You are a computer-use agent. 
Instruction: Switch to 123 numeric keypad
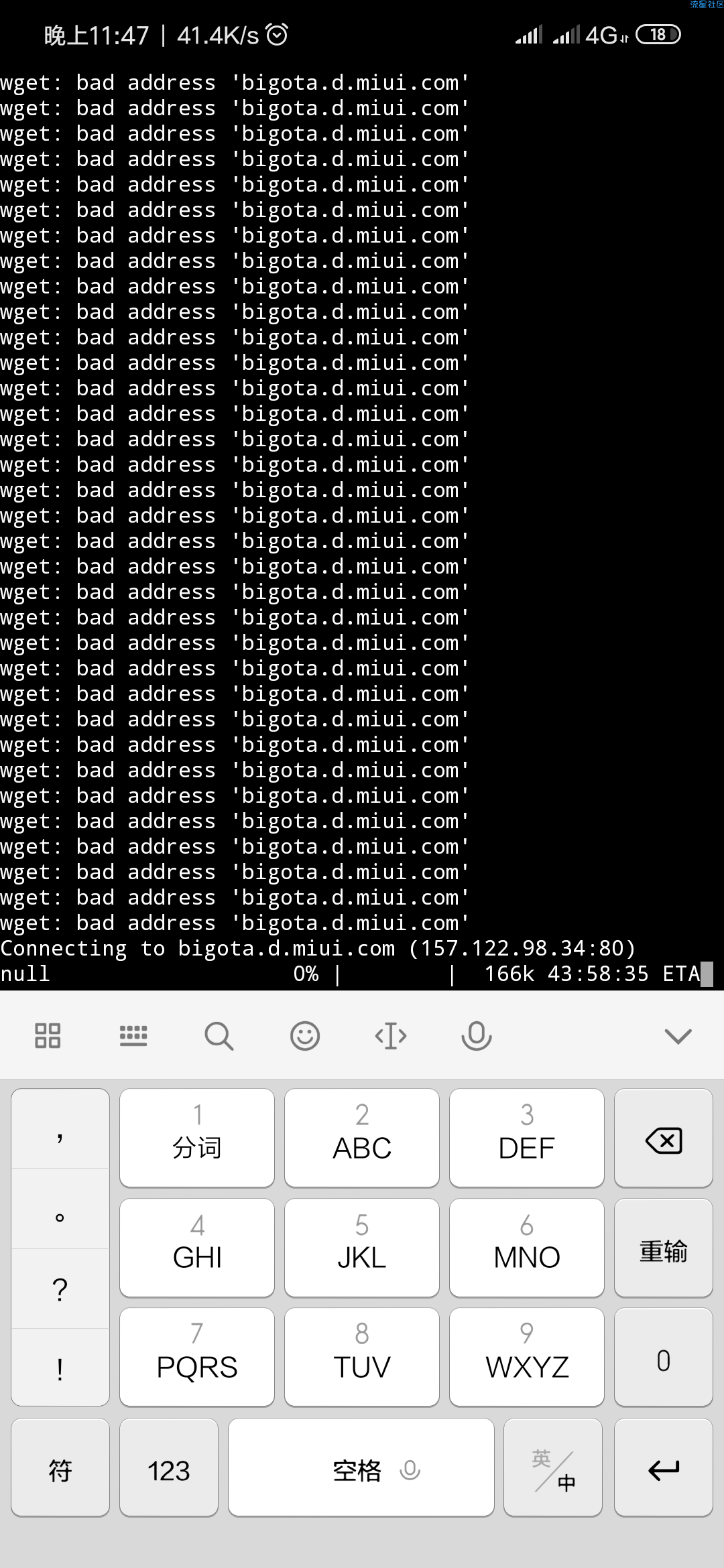click(x=169, y=1467)
